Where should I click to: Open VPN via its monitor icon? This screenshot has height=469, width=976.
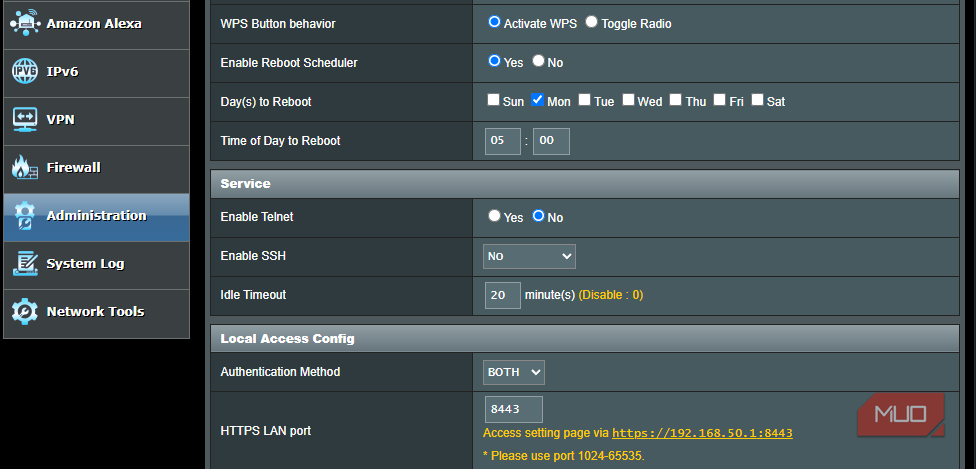[x=25, y=119]
